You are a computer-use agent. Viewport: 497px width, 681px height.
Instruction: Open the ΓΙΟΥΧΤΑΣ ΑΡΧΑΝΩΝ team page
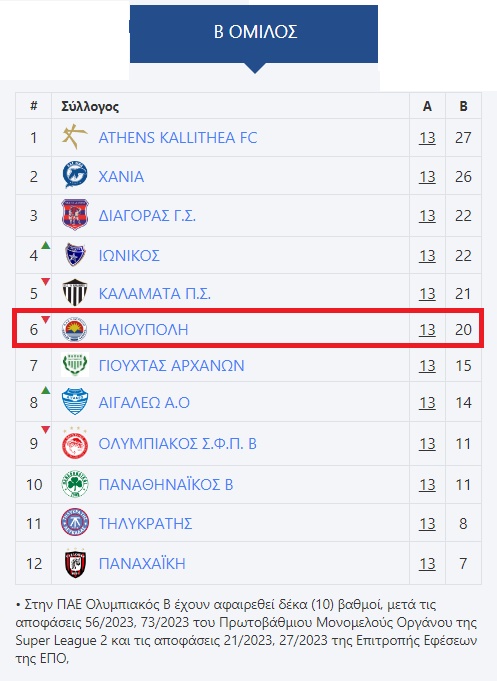171,366
